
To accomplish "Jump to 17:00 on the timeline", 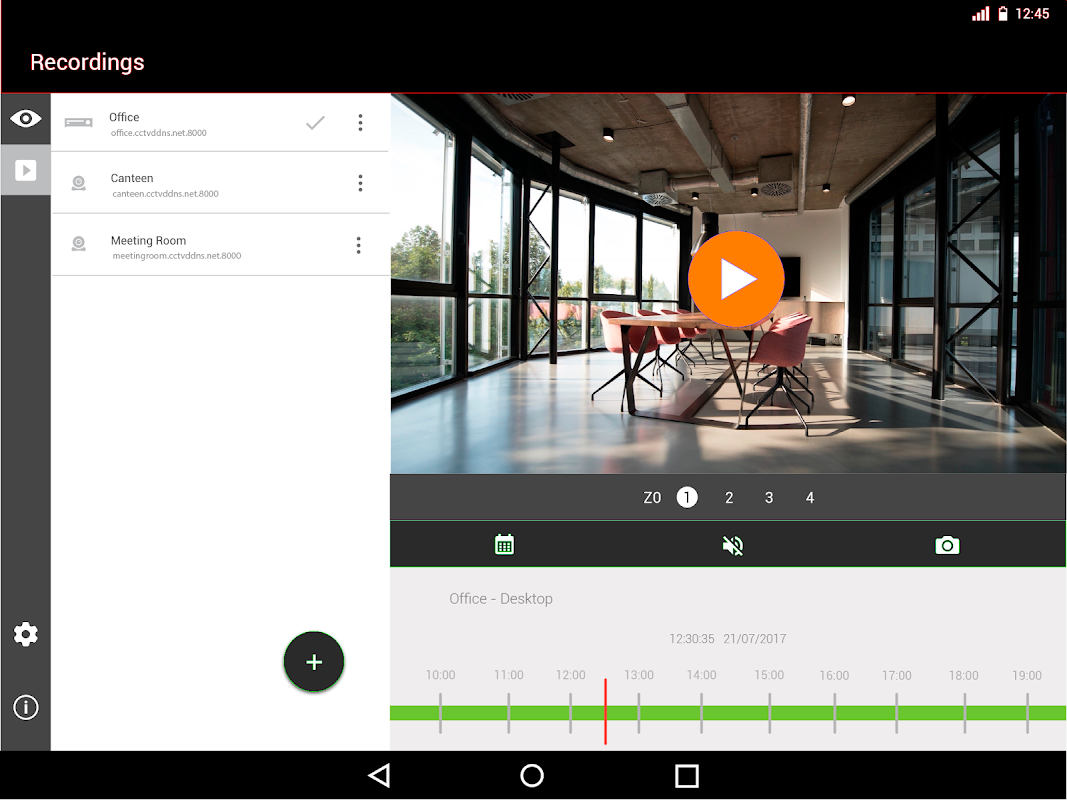I will pyautogui.click(x=897, y=676).
